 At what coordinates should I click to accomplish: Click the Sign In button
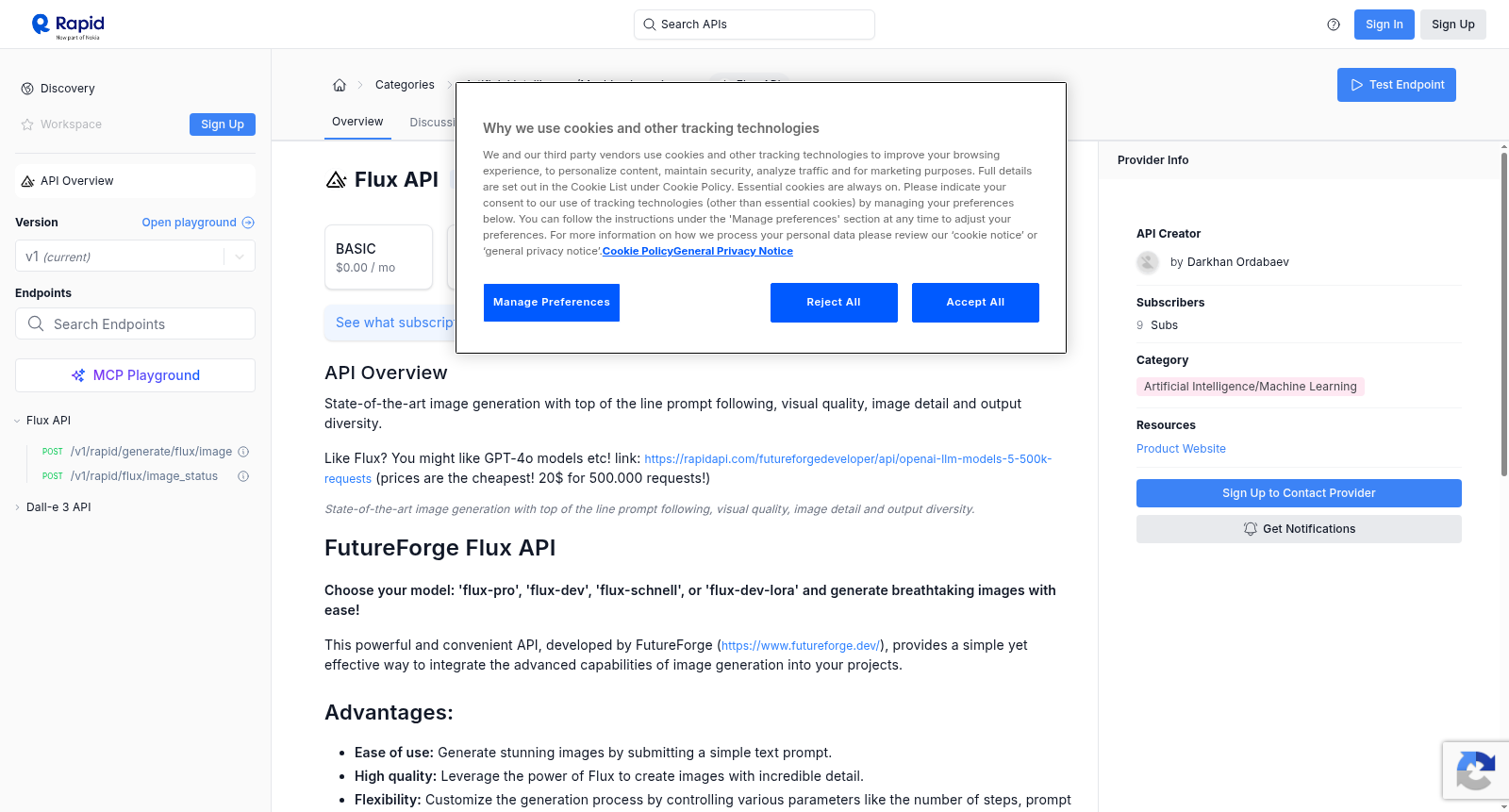click(1385, 25)
